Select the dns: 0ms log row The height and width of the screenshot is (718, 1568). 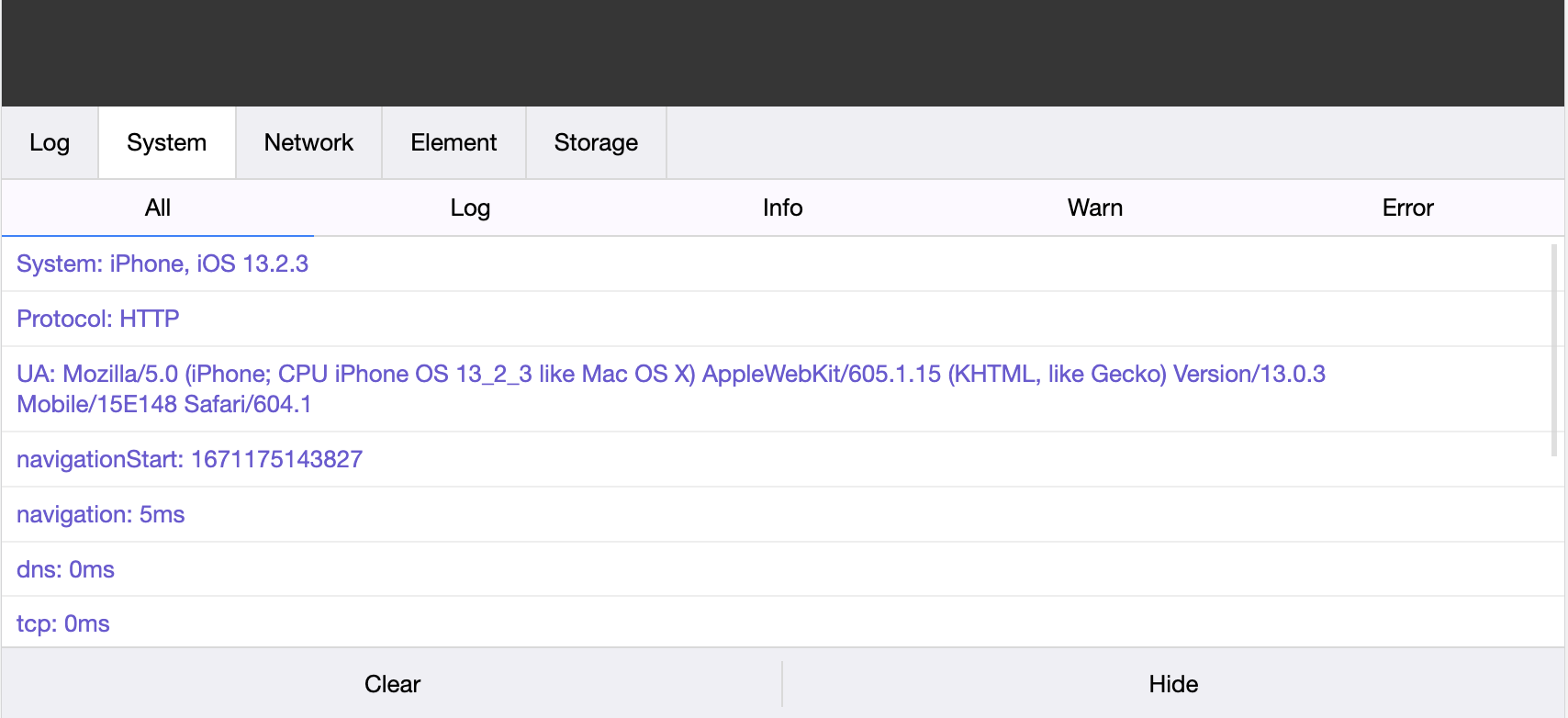click(66, 569)
